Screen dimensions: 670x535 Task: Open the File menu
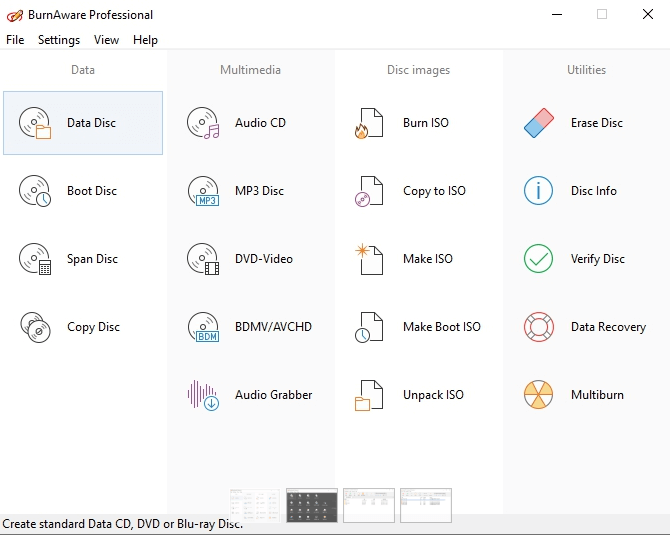(x=15, y=40)
